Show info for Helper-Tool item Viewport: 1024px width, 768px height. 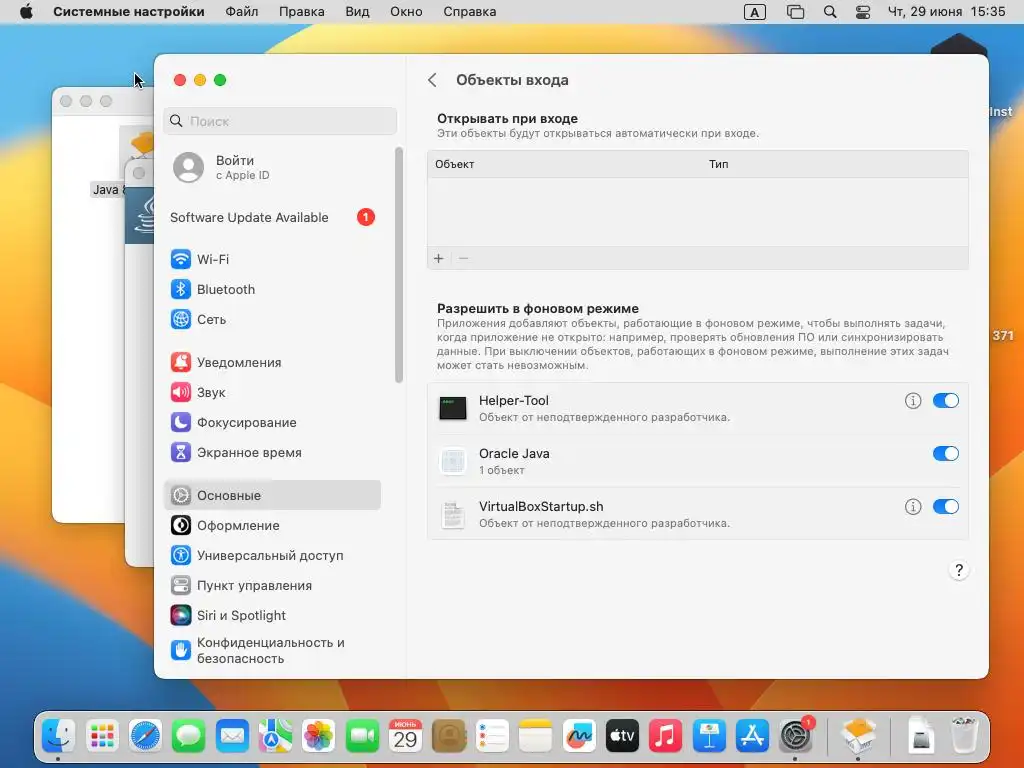(913, 401)
